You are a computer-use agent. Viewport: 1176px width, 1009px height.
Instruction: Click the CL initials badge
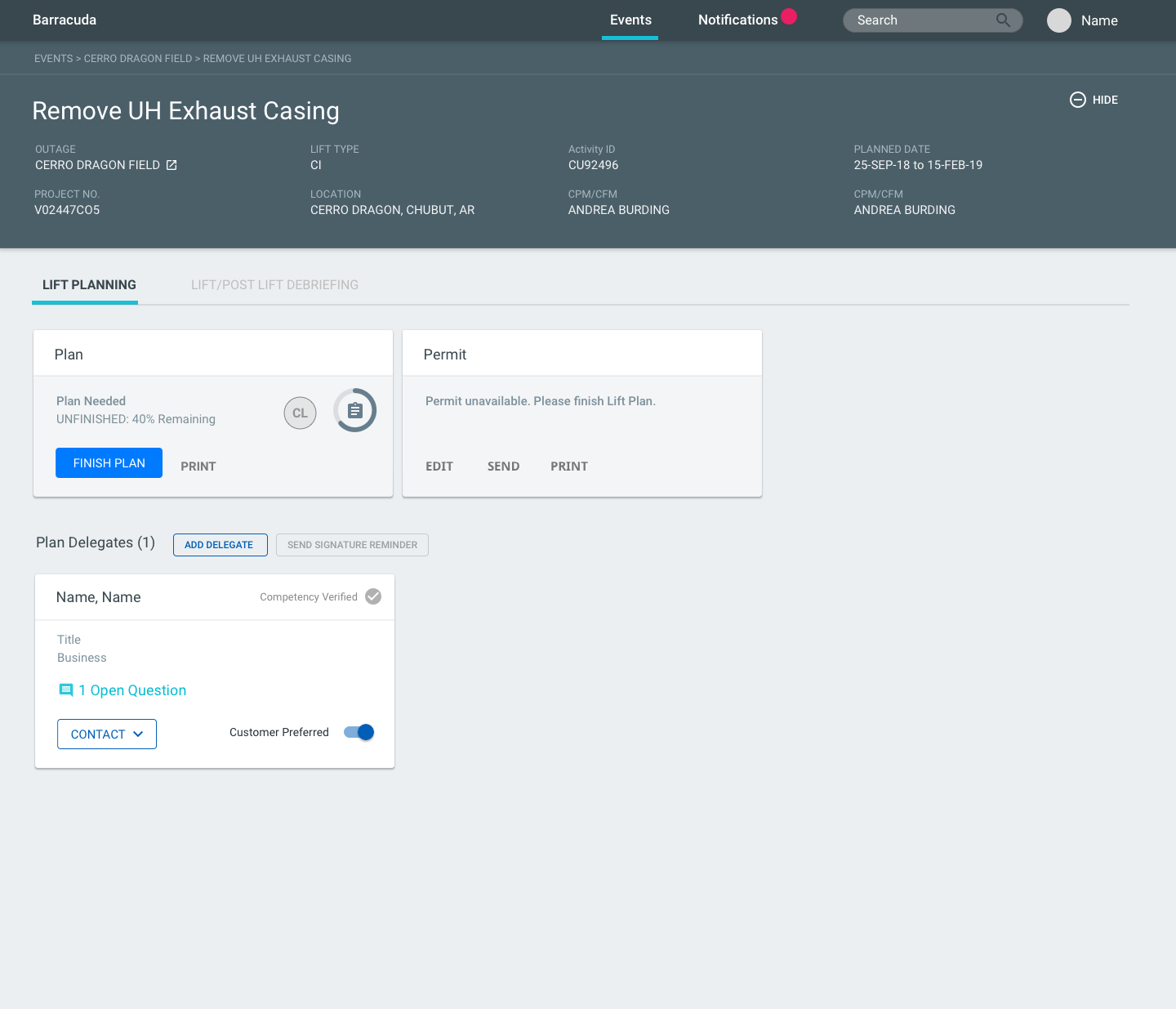(300, 413)
